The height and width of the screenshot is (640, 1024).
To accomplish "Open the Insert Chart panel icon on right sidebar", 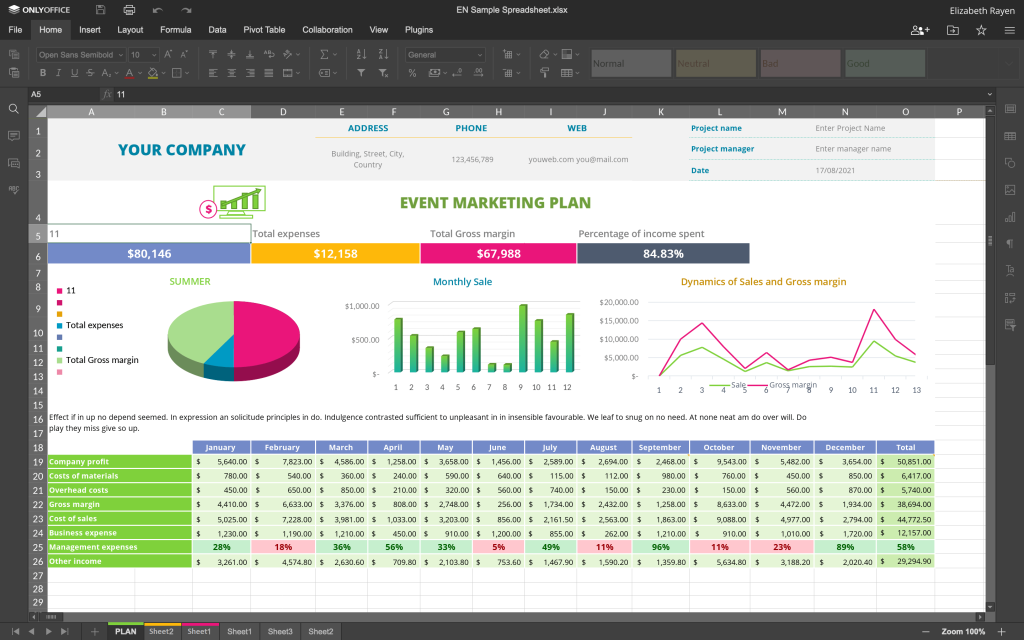I will click(x=1010, y=215).
